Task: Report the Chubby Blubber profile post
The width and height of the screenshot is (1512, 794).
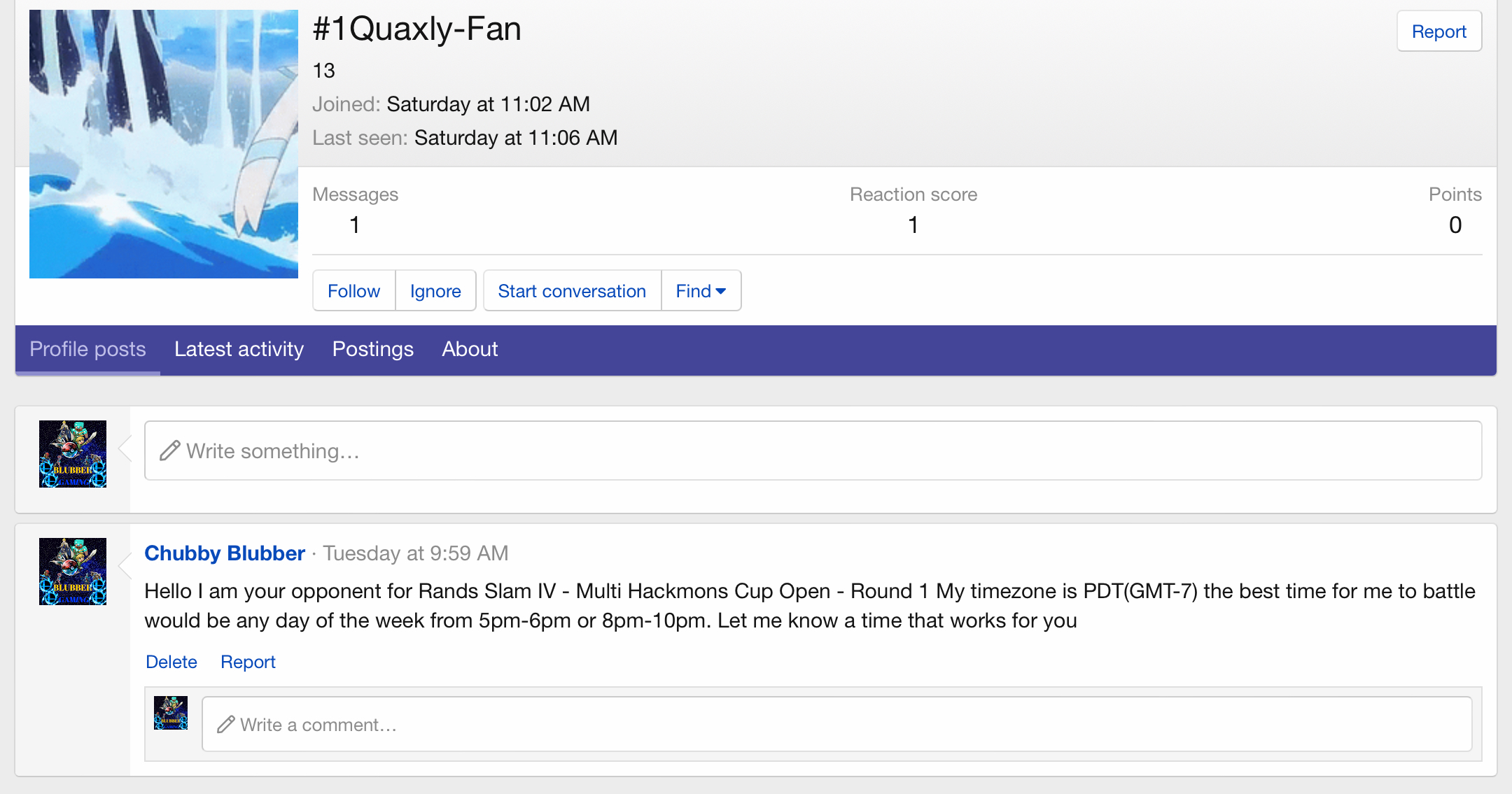Action: (x=248, y=662)
